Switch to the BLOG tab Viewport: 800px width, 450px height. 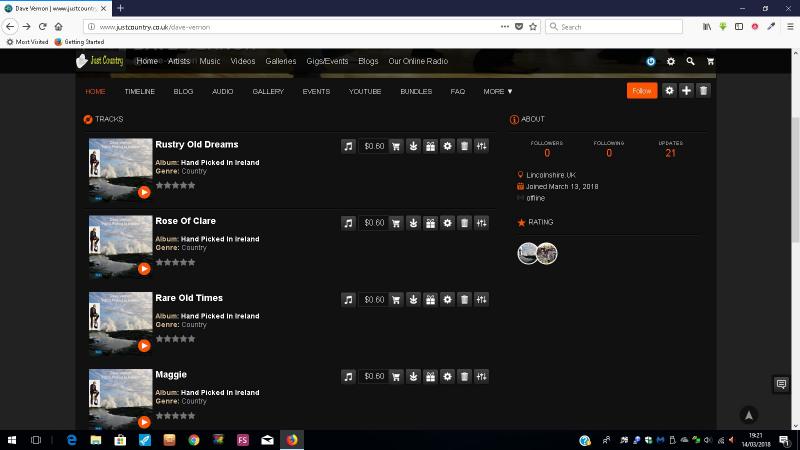(183, 92)
